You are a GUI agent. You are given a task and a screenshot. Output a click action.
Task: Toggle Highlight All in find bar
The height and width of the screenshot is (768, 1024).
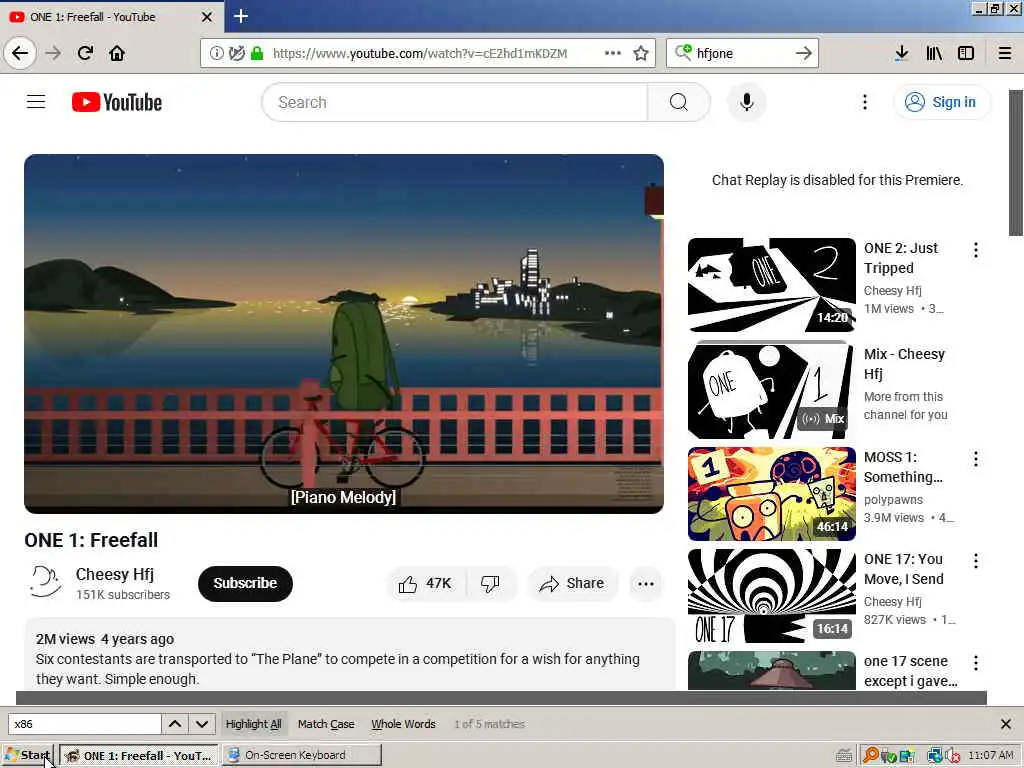pyautogui.click(x=253, y=724)
